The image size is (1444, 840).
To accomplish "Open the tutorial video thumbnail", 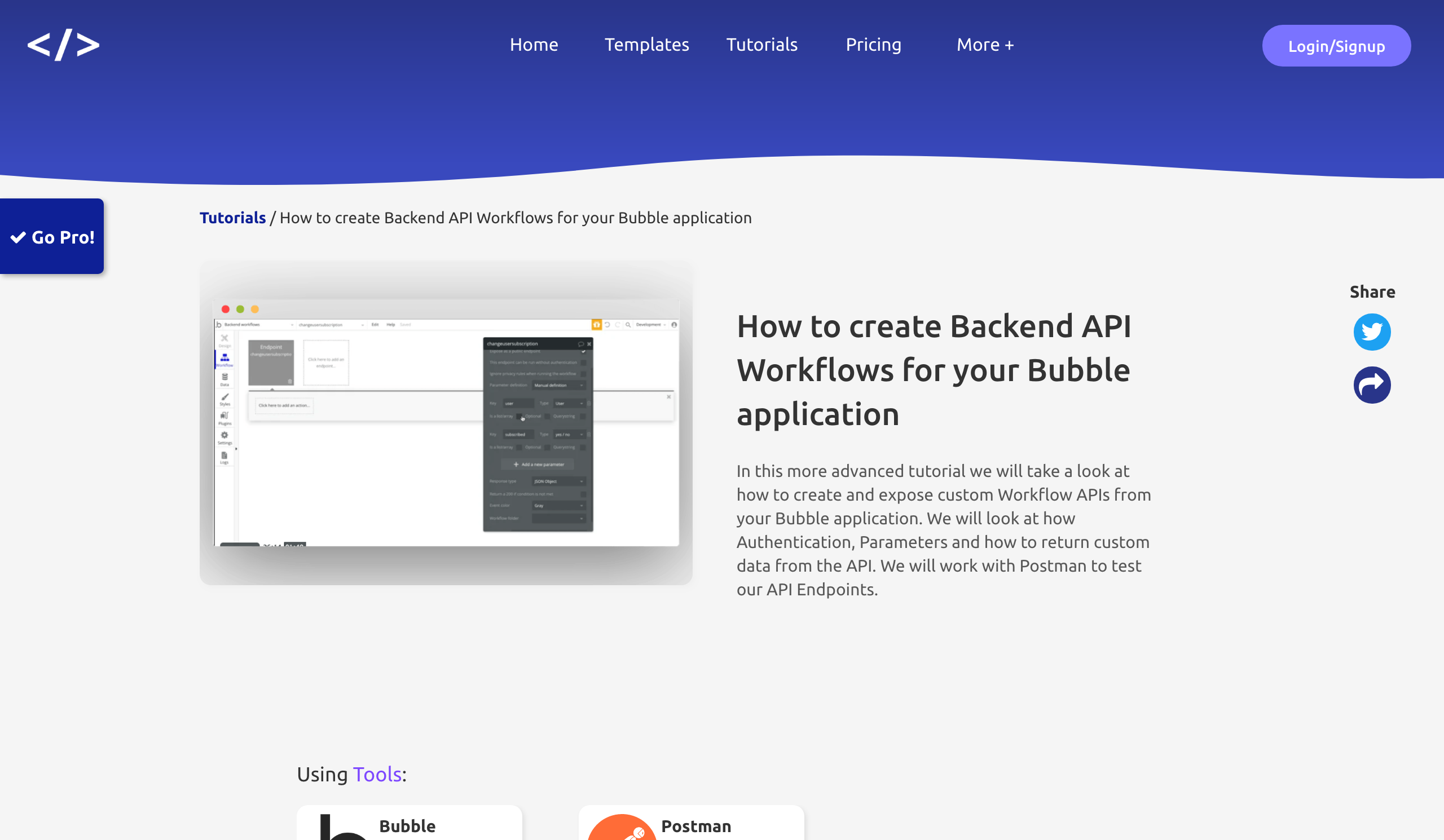I will coord(446,423).
